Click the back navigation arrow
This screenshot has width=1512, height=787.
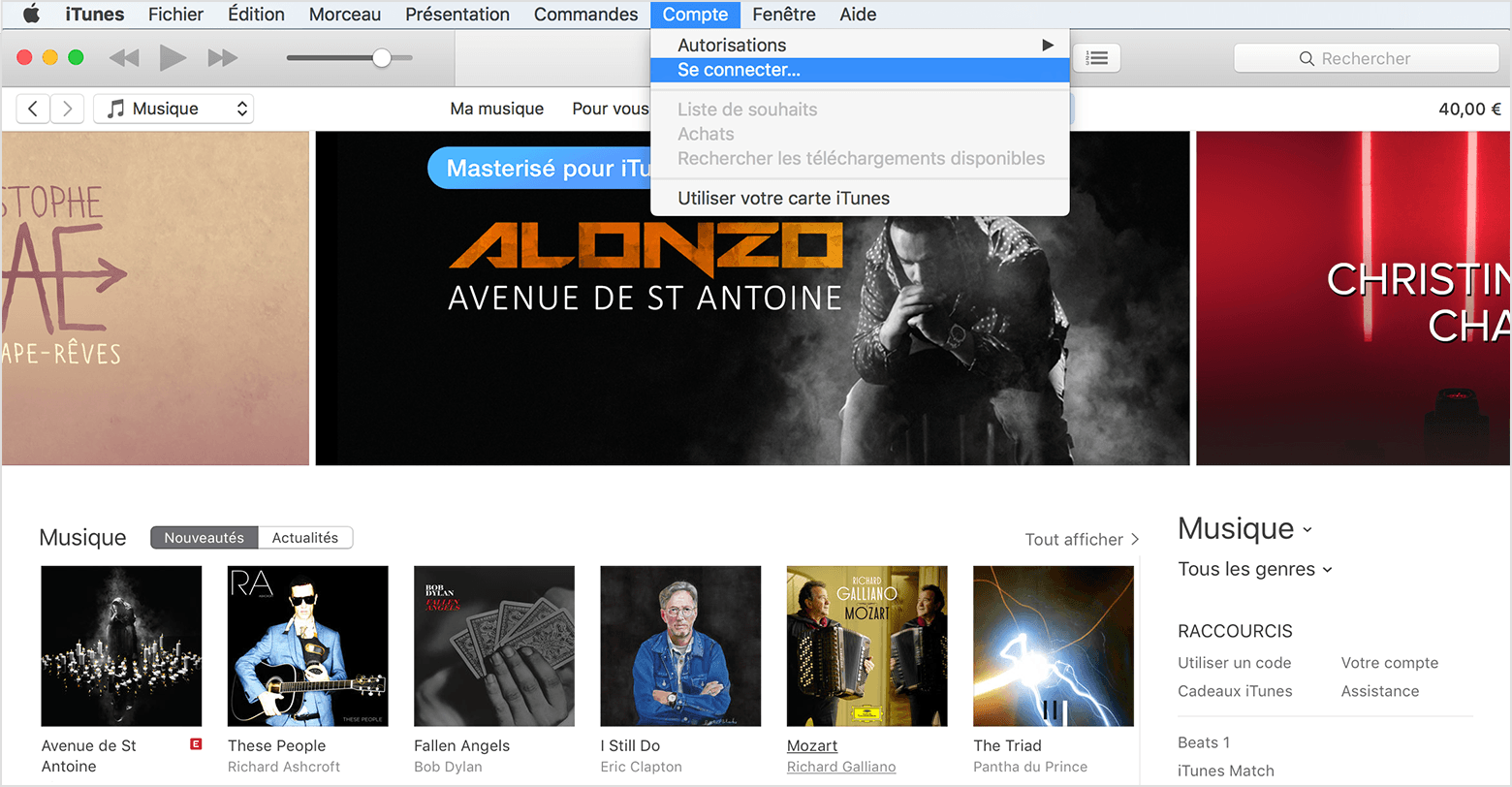click(x=32, y=109)
